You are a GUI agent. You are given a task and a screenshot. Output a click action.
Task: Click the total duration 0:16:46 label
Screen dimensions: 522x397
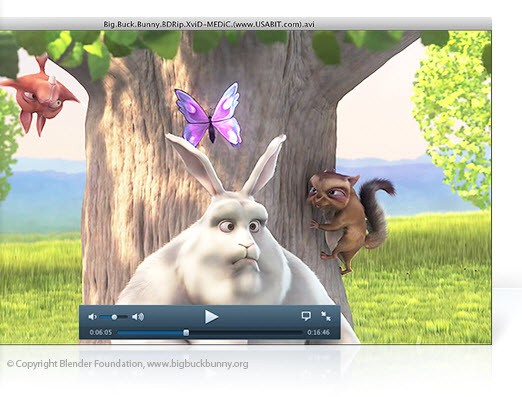(x=318, y=332)
